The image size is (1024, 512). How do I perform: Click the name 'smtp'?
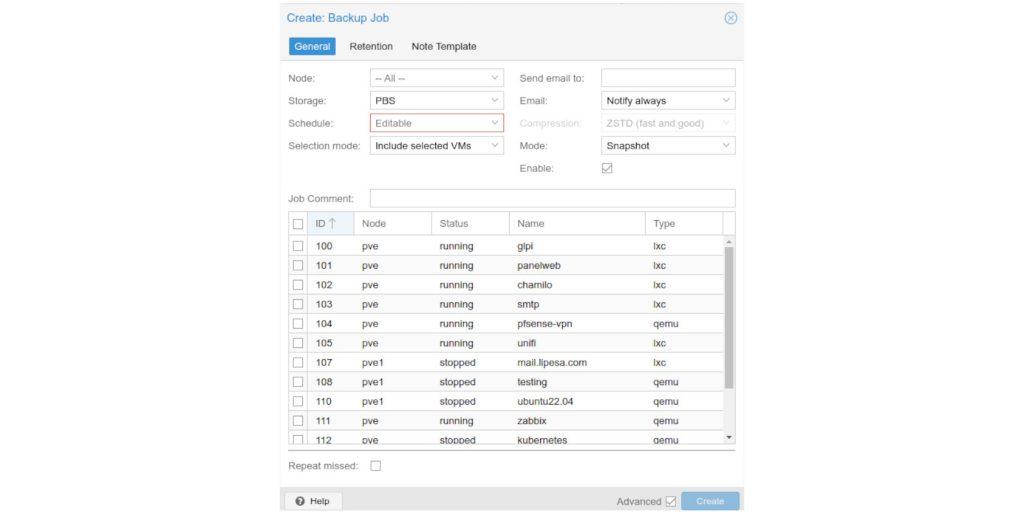(x=528, y=304)
